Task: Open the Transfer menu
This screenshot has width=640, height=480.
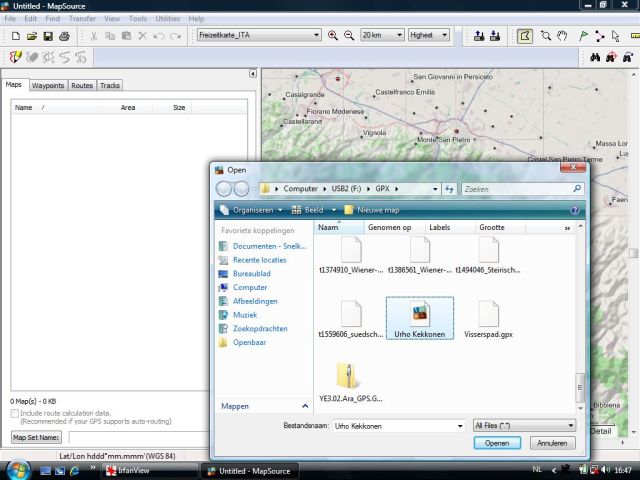Action: [81, 19]
